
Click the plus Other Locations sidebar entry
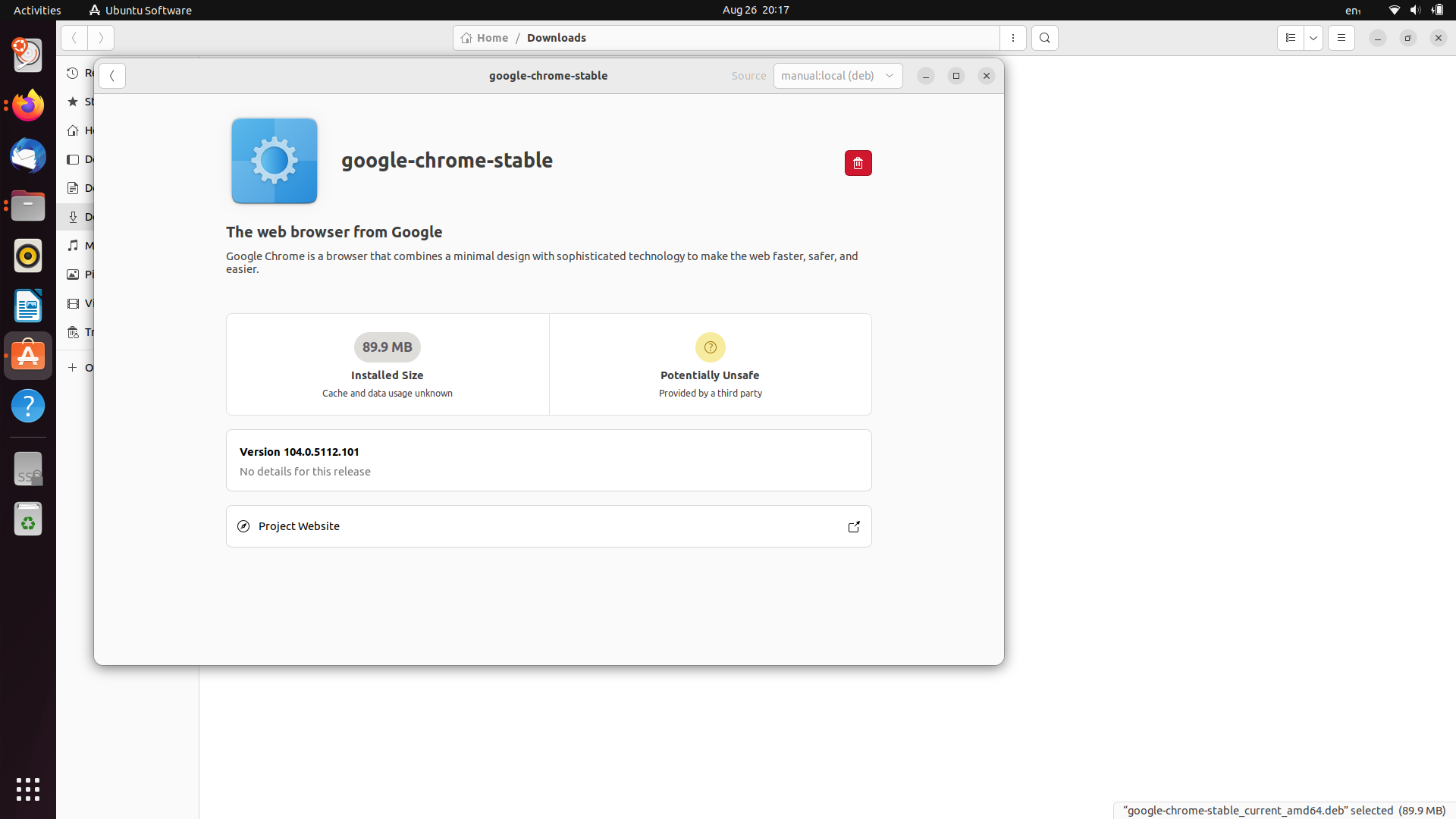(76, 368)
